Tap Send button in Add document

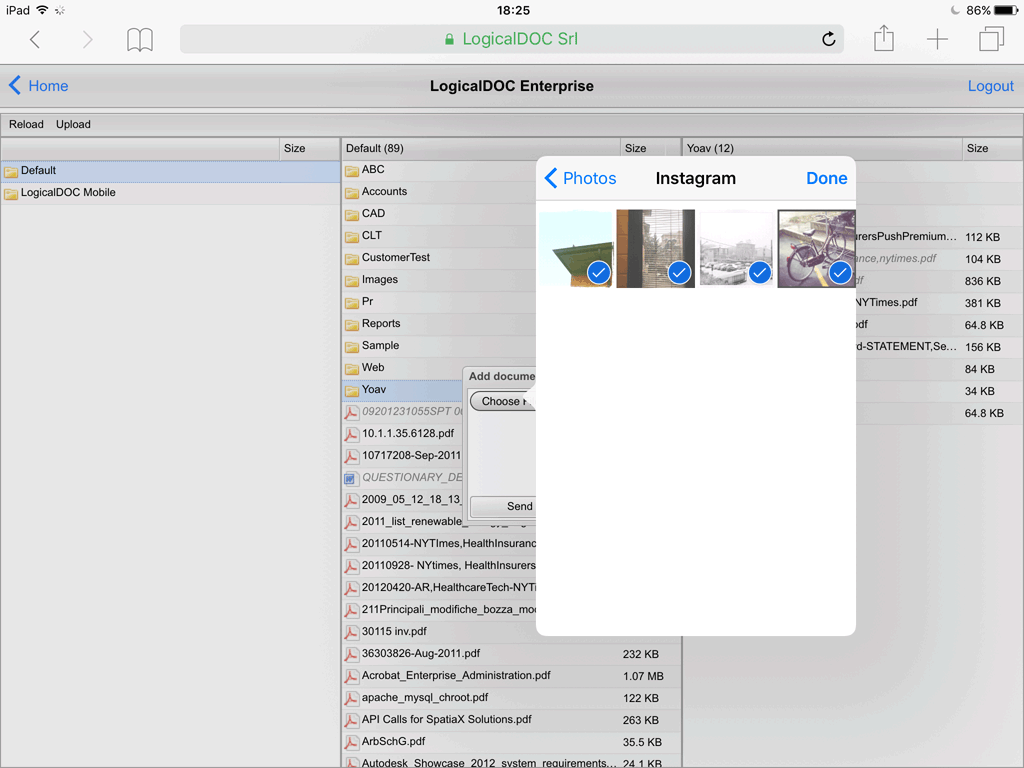point(503,506)
